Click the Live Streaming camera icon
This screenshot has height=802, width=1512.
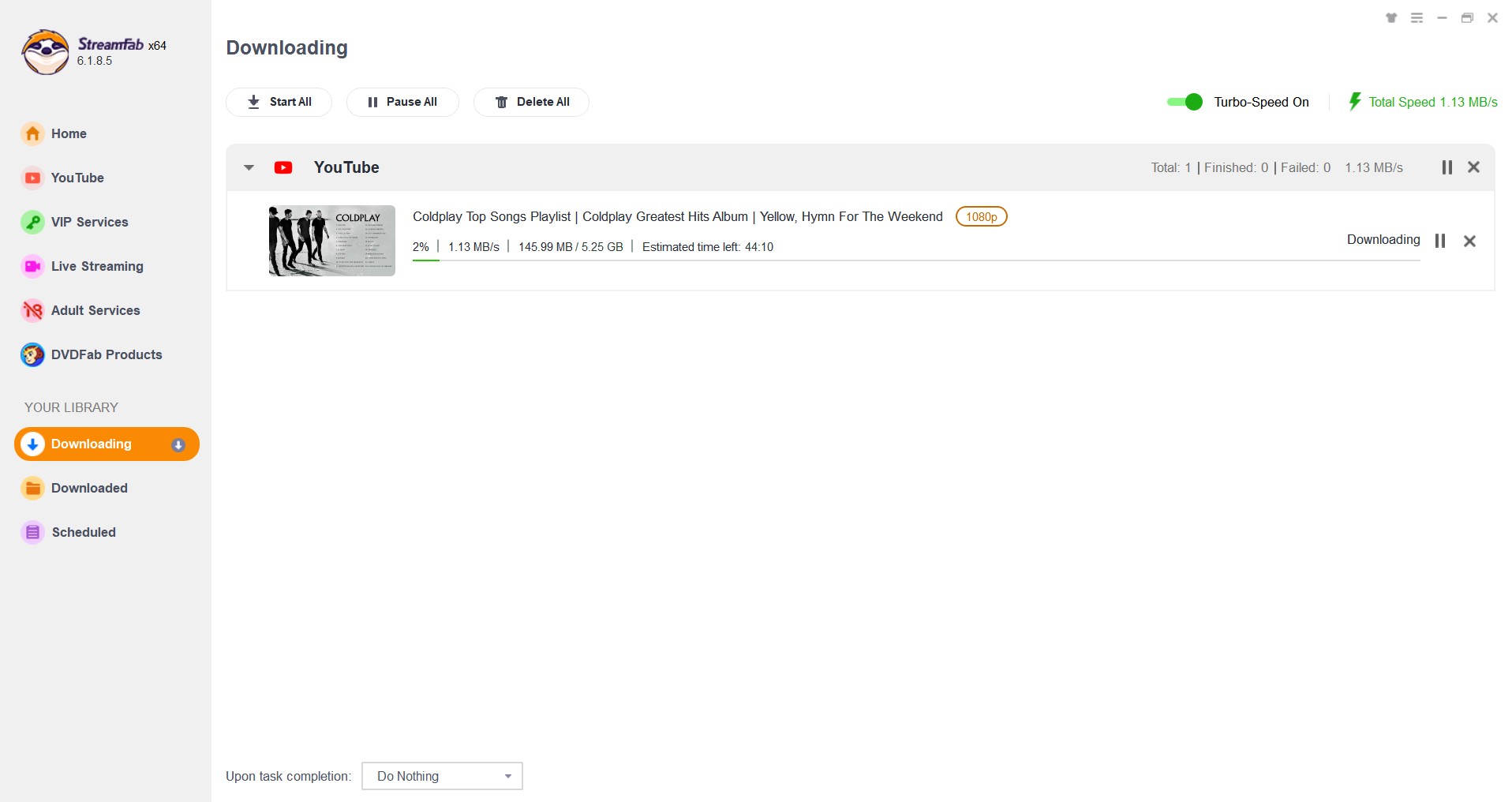(32, 266)
